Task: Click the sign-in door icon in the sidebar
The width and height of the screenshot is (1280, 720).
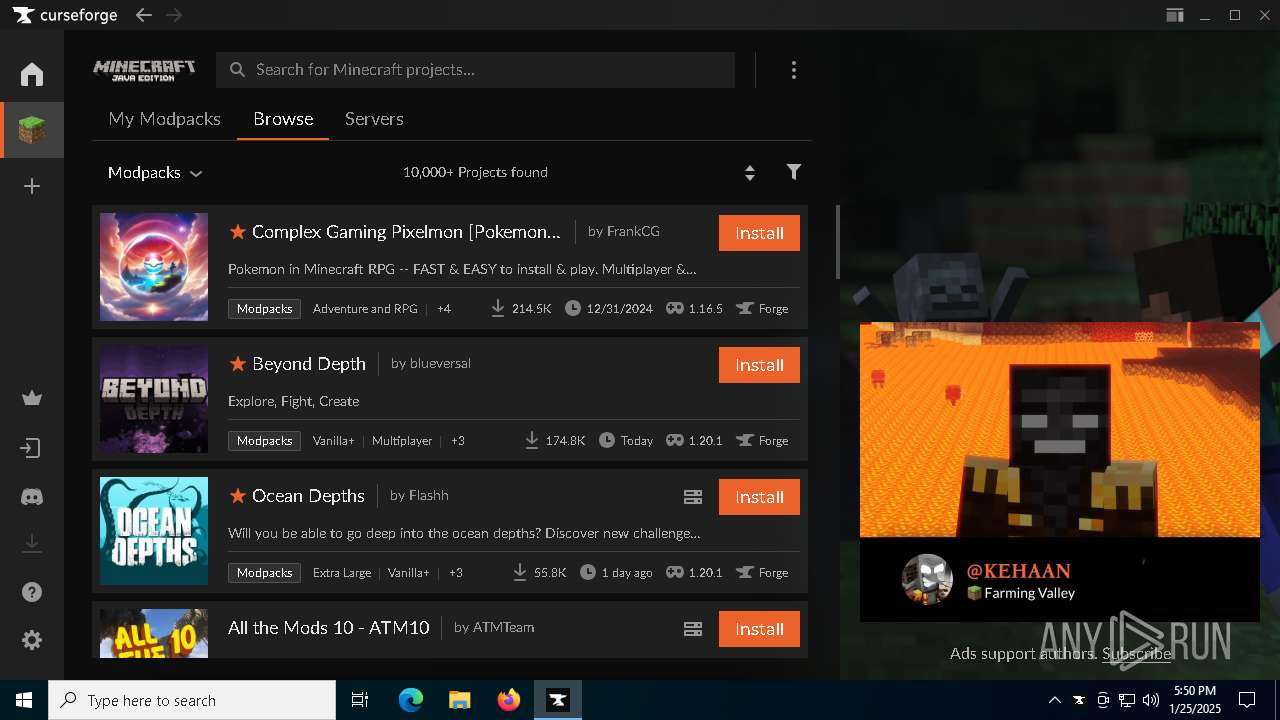Action: coord(32,448)
